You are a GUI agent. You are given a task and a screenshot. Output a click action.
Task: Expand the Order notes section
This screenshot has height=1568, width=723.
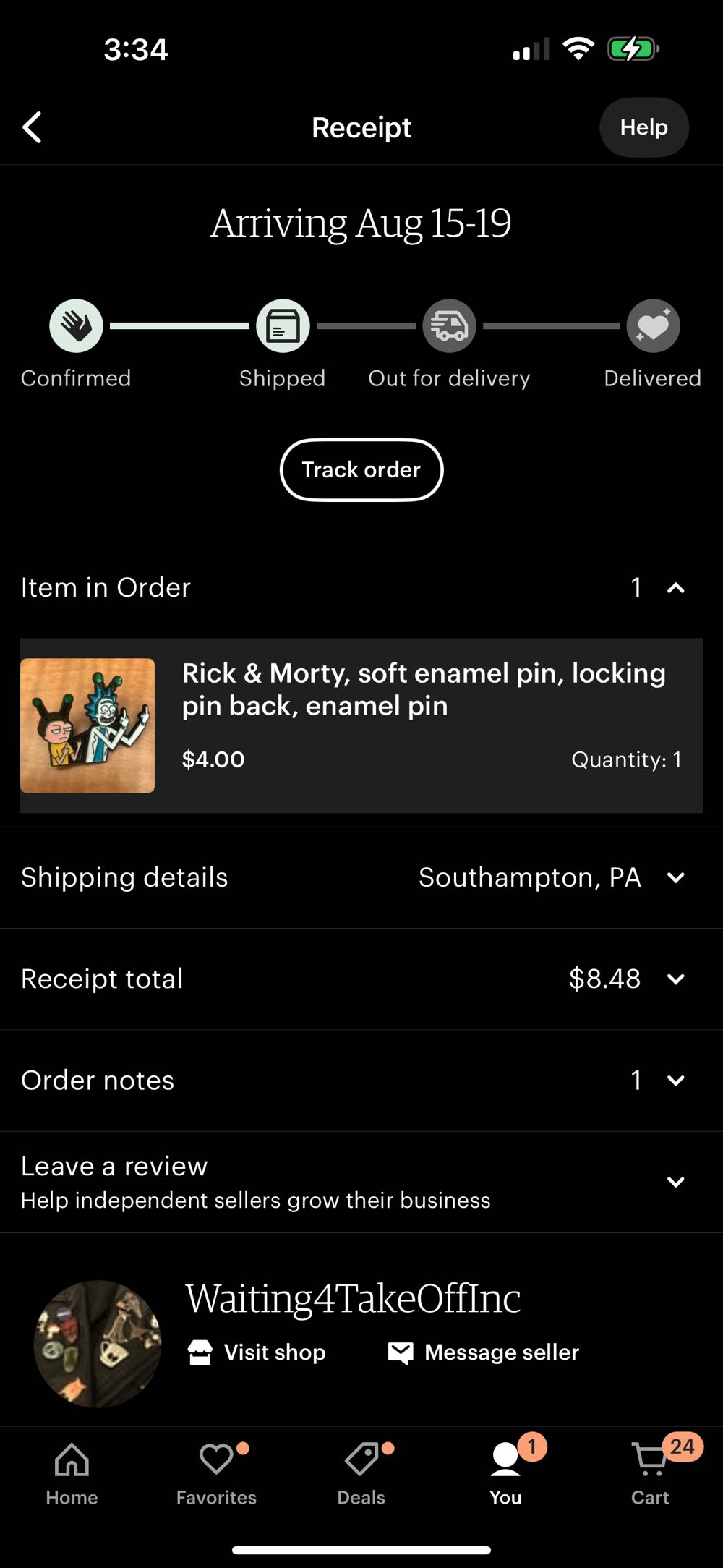(x=675, y=1081)
